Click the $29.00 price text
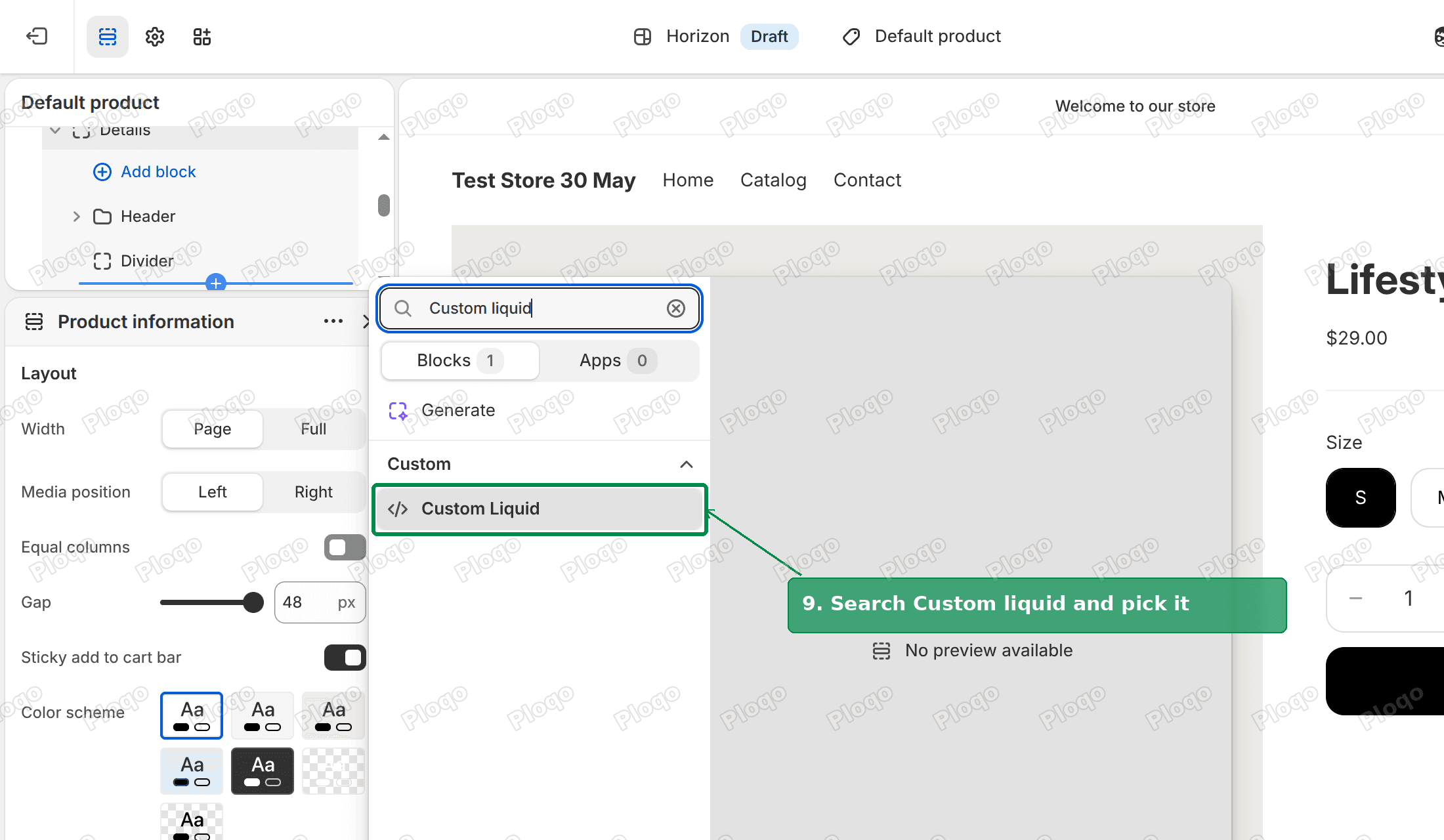 coord(1357,339)
